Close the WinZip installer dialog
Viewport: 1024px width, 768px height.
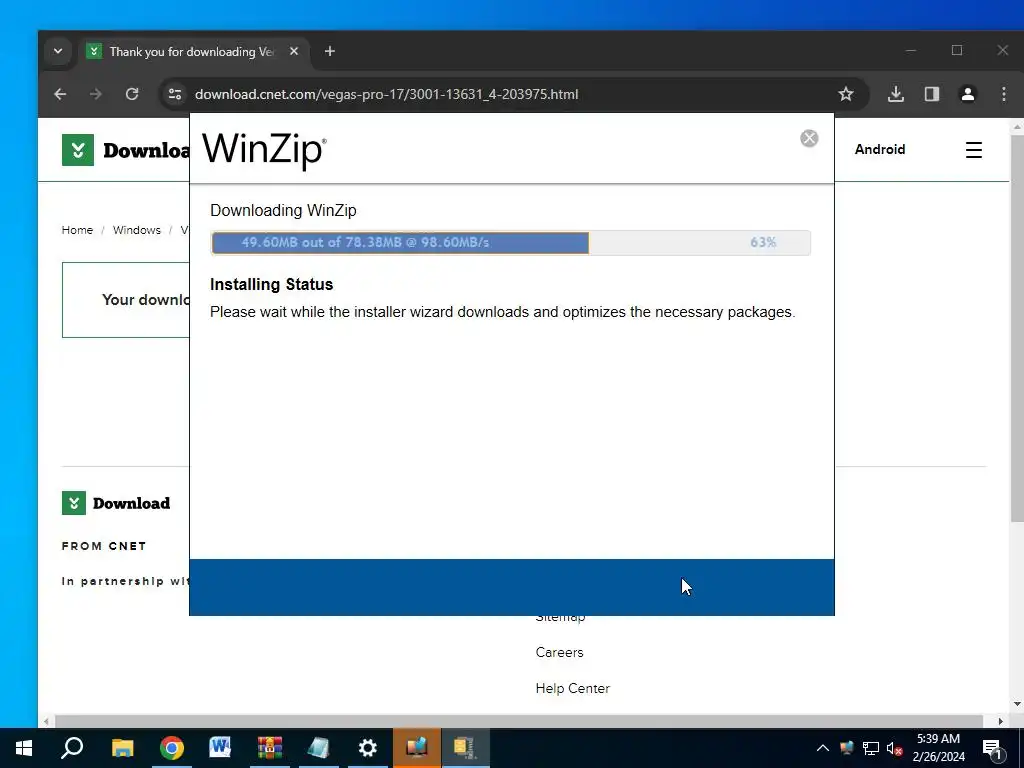click(809, 138)
